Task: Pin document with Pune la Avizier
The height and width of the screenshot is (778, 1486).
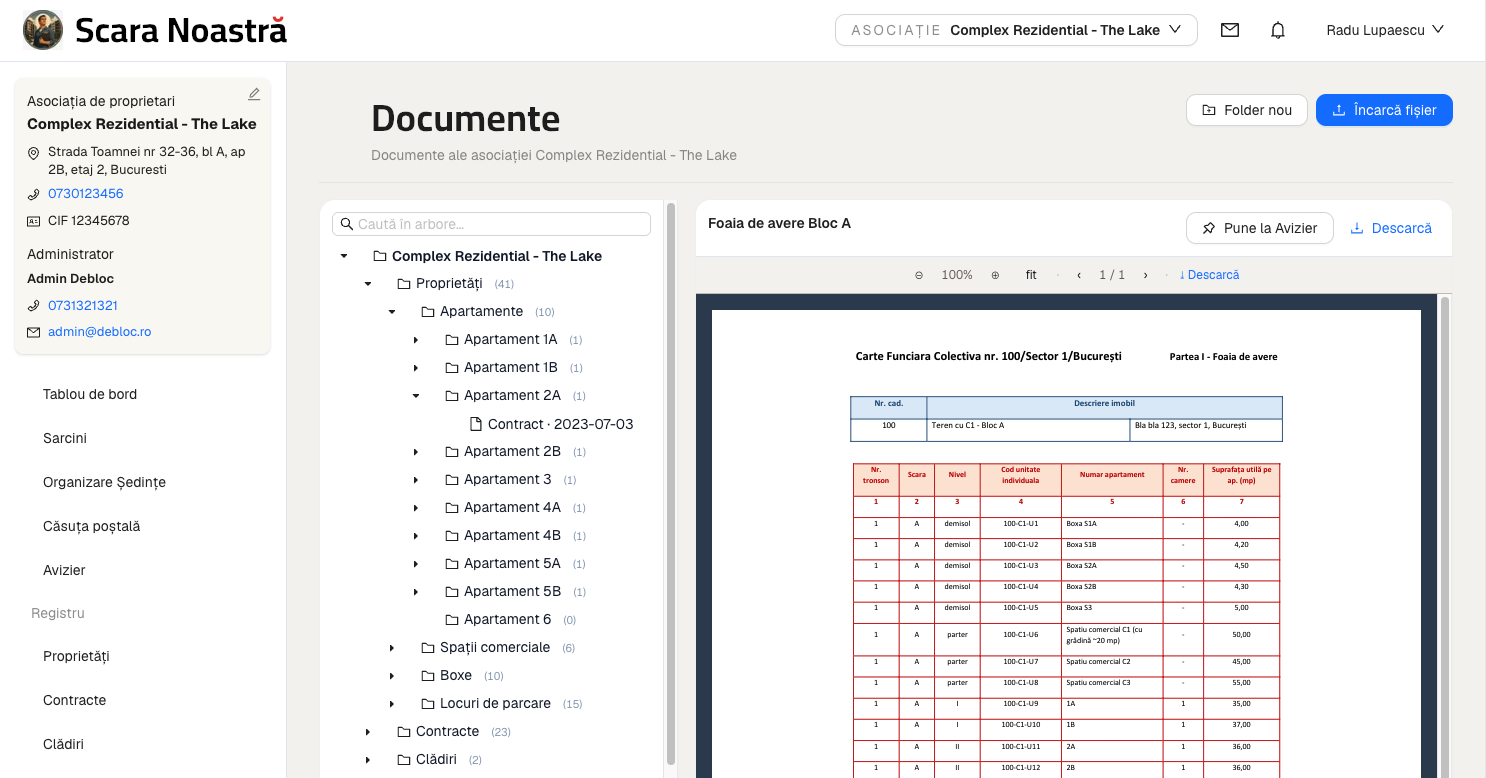Action: (x=1260, y=228)
